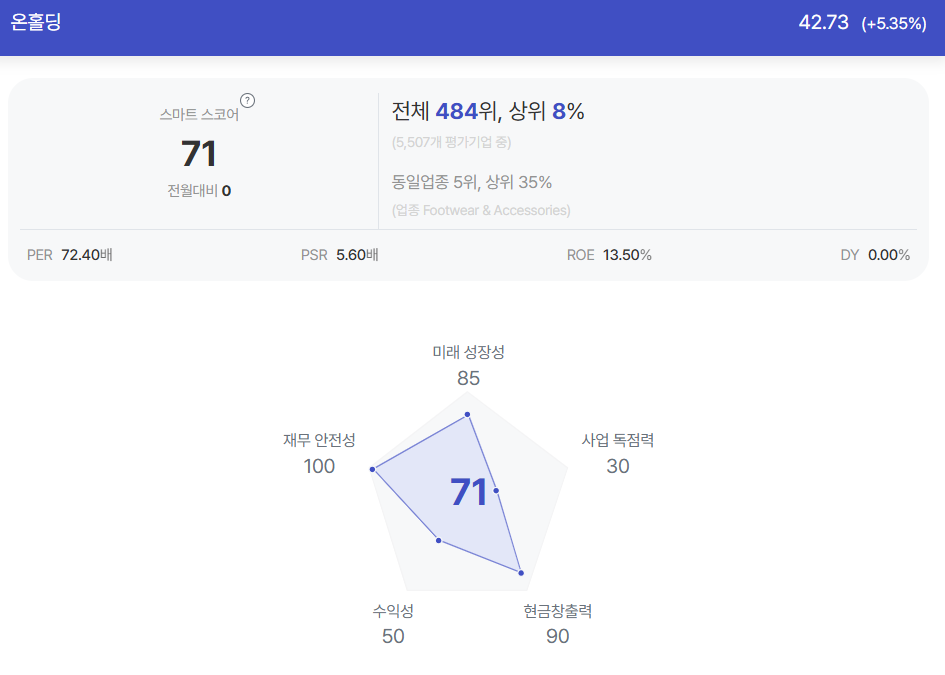Click the PSR 5.60배 metric
The width and height of the screenshot is (945, 675).
340,255
